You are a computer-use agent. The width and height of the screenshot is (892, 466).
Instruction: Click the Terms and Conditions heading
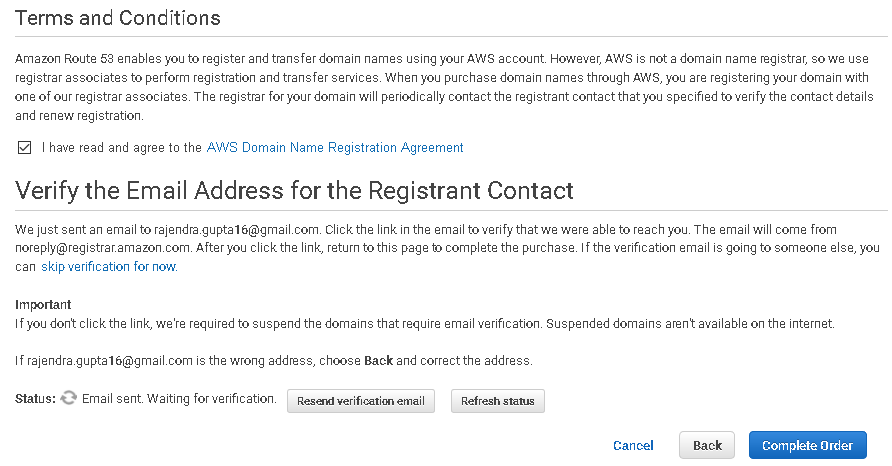point(118,18)
